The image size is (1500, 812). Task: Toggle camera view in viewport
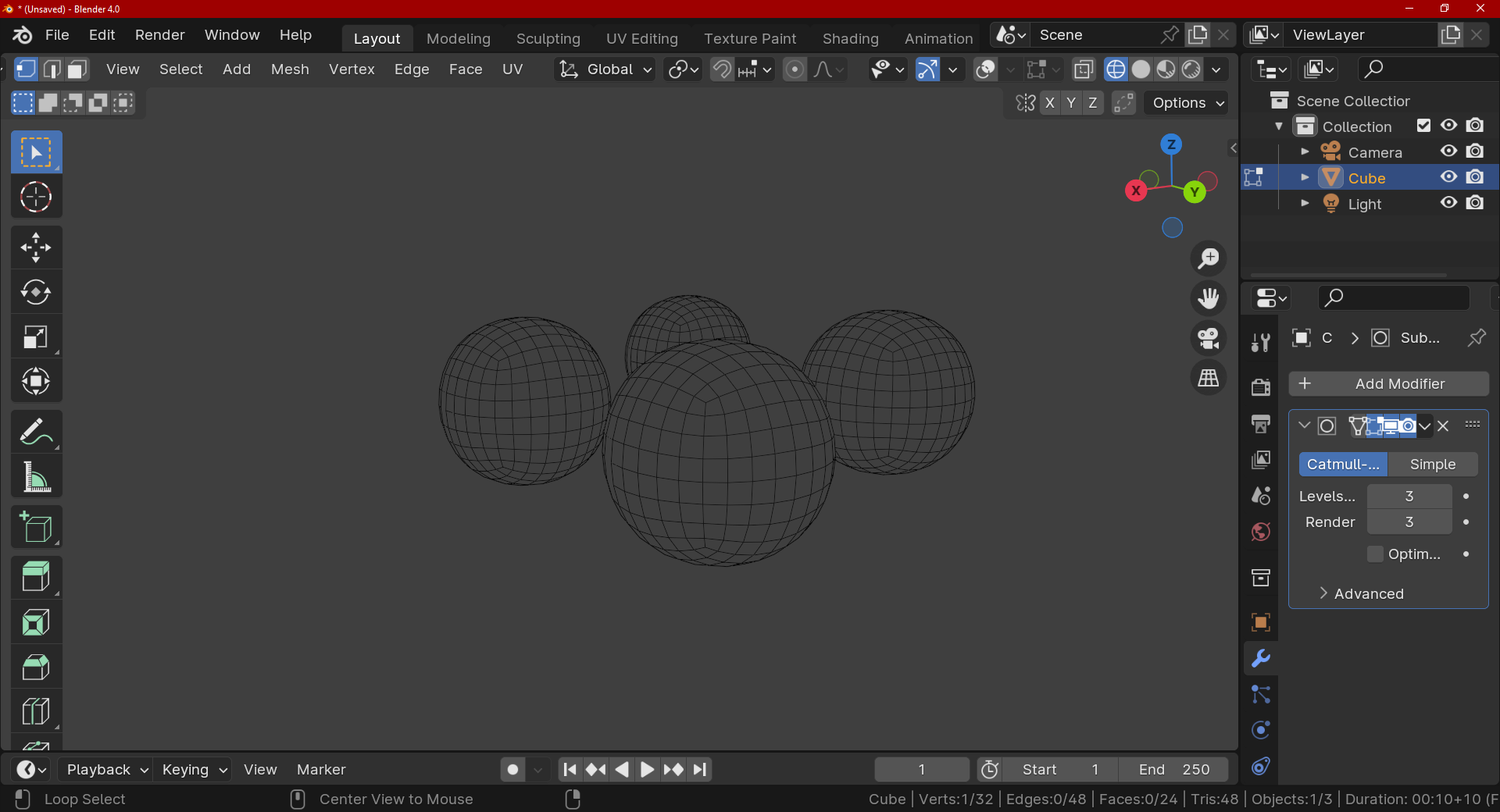1208,338
